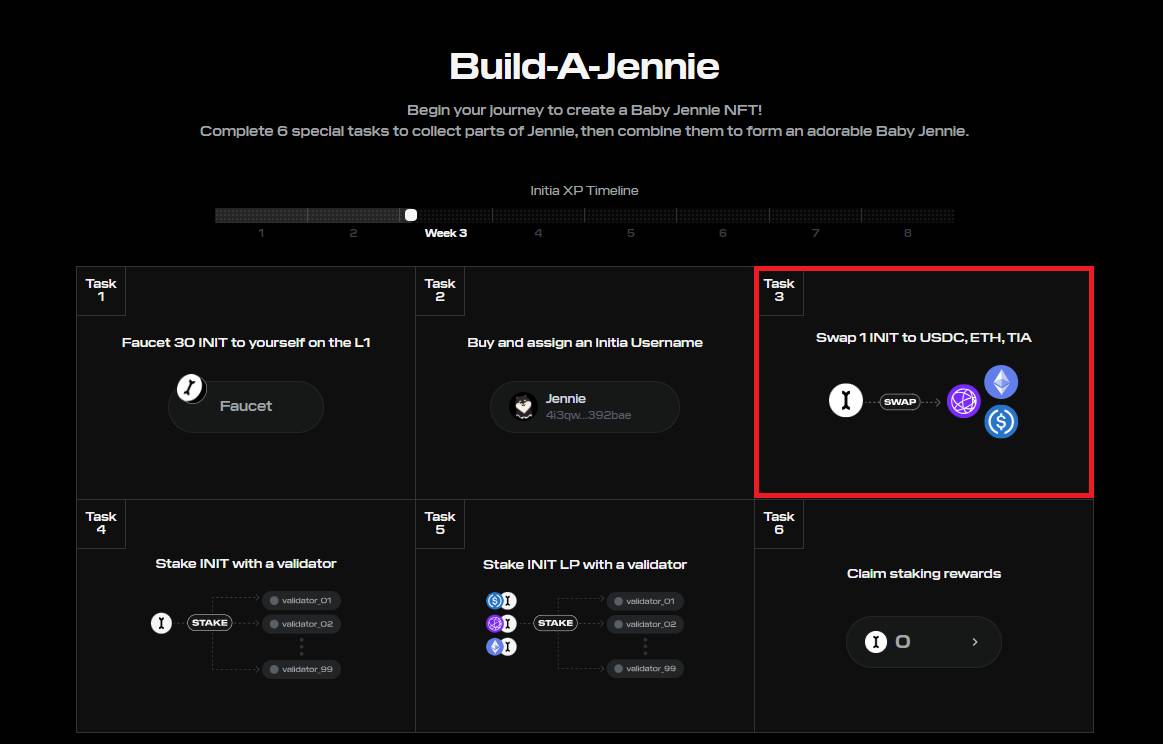Click the Jennie avatar icon in Task 2
Image resolution: width=1163 pixels, height=744 pixels.
(x=524, y=406)
